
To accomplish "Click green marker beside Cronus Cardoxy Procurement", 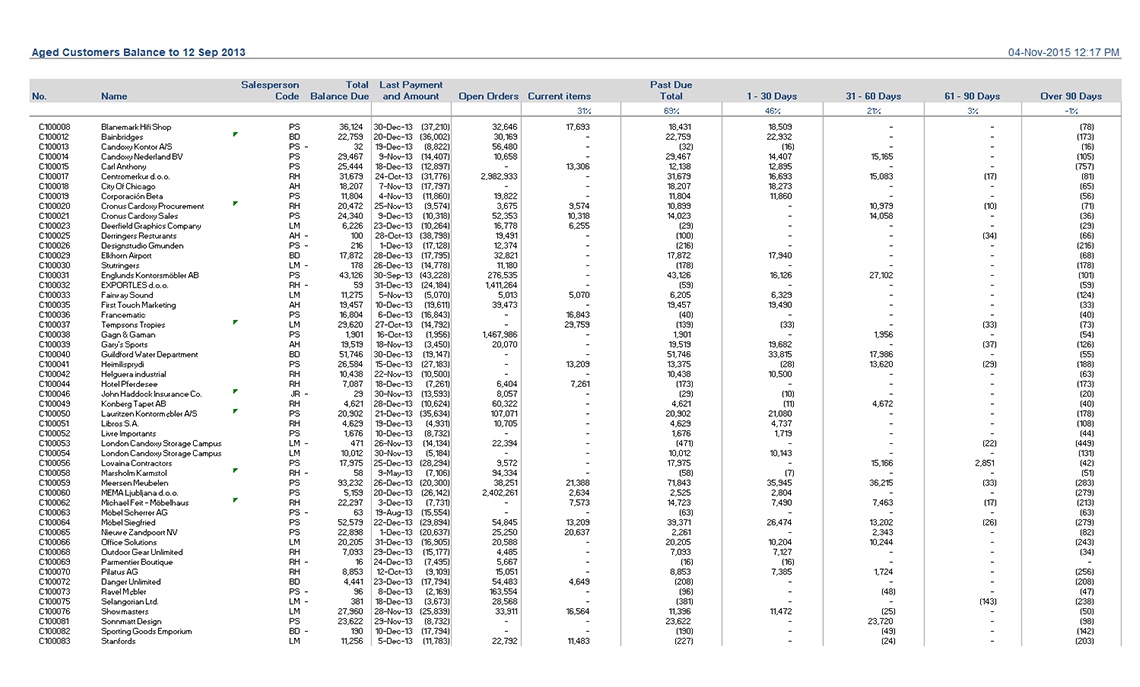I will pos(235,204).
